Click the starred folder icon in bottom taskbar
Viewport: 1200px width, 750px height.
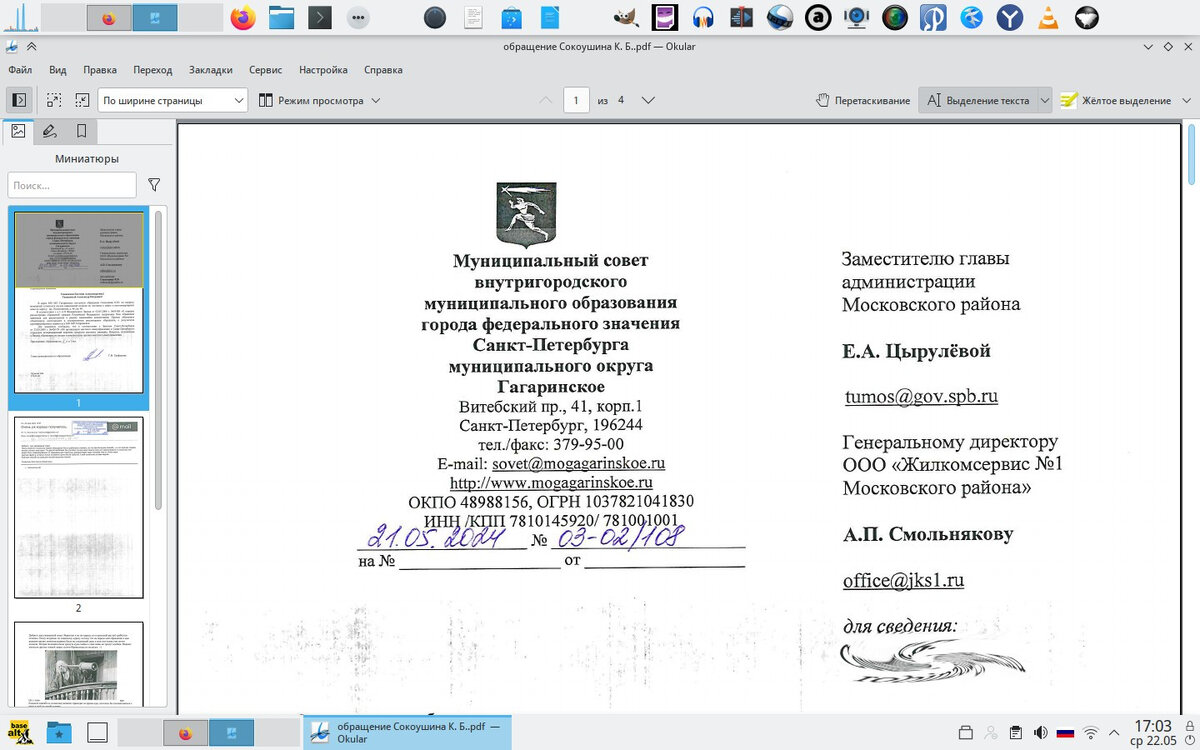pos(59,733)
